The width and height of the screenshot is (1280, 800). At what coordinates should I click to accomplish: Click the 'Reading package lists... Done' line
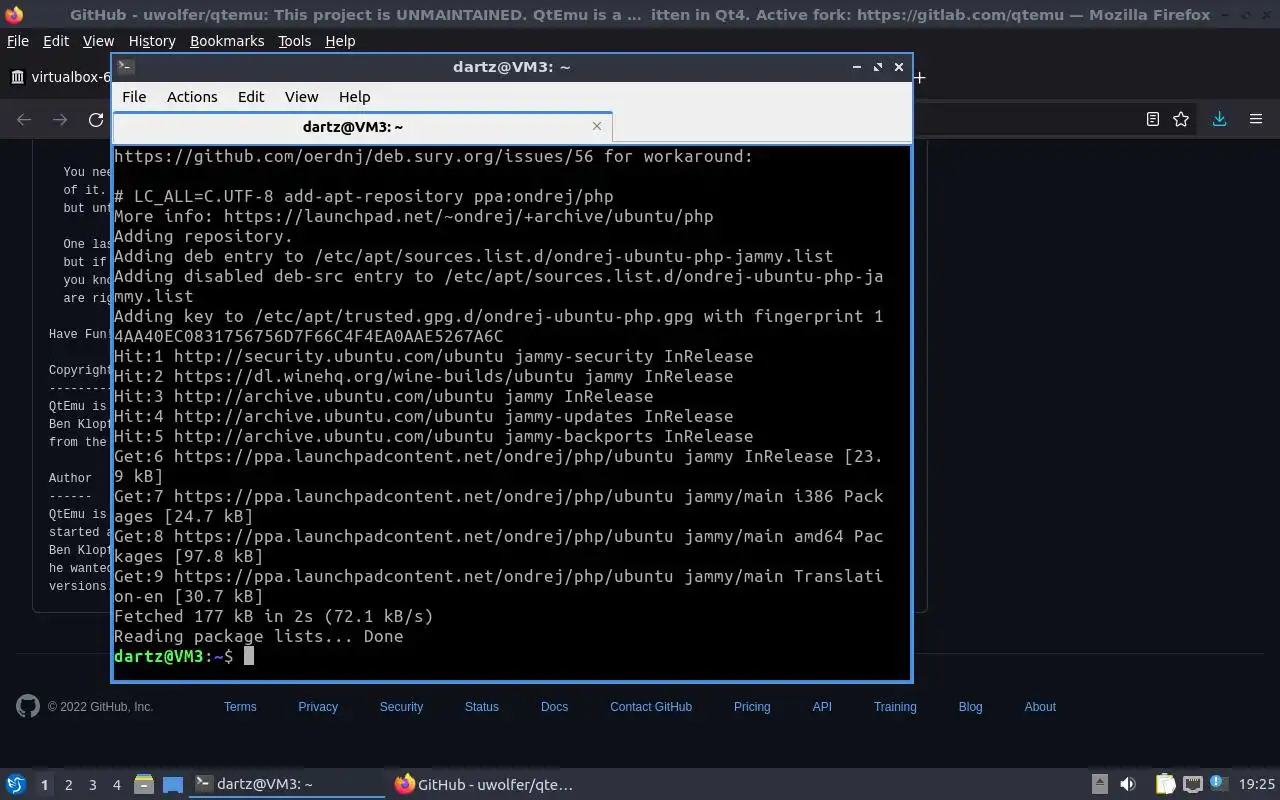[x=259, y=636]
